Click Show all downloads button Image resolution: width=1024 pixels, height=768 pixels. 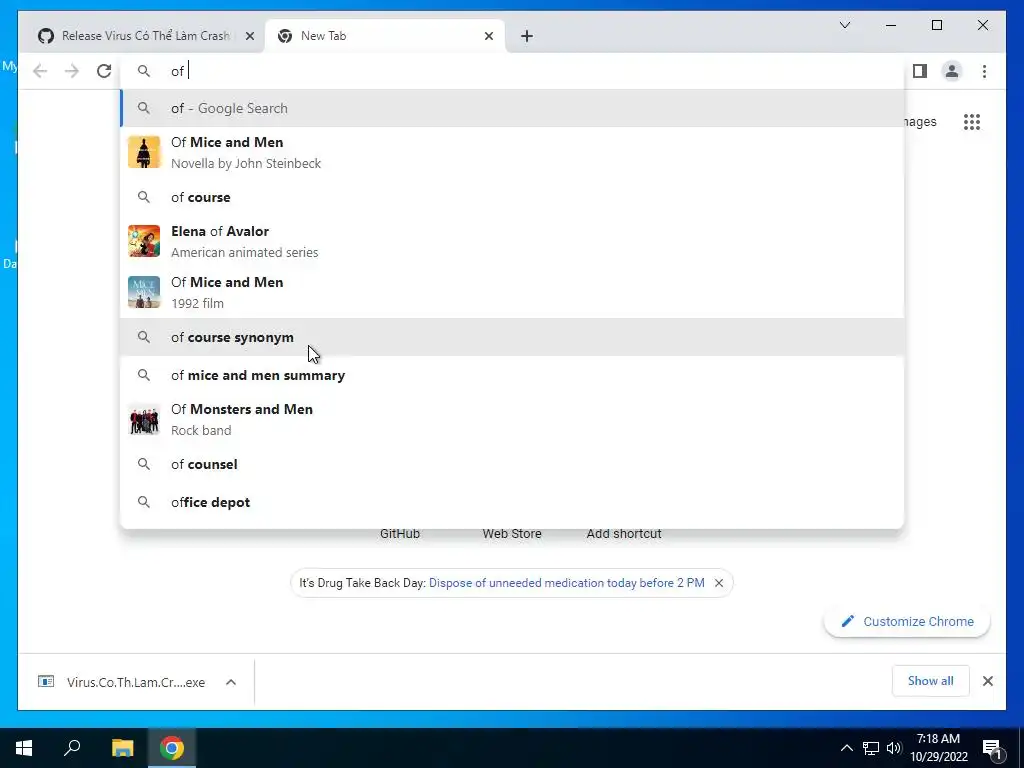pos(930,681)
